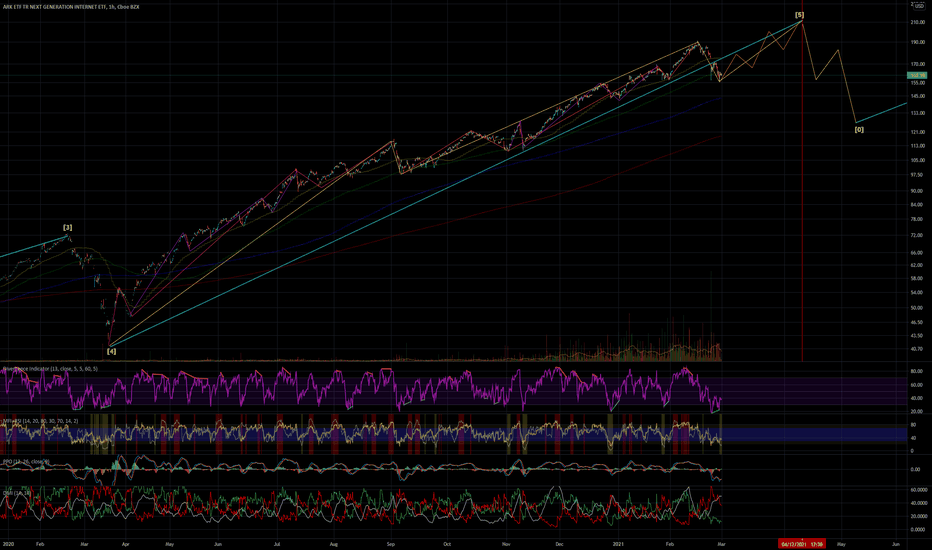Open the PPO indicator legend label
The height and width of the screenshot is (550, 932).
tap(26, 461)
